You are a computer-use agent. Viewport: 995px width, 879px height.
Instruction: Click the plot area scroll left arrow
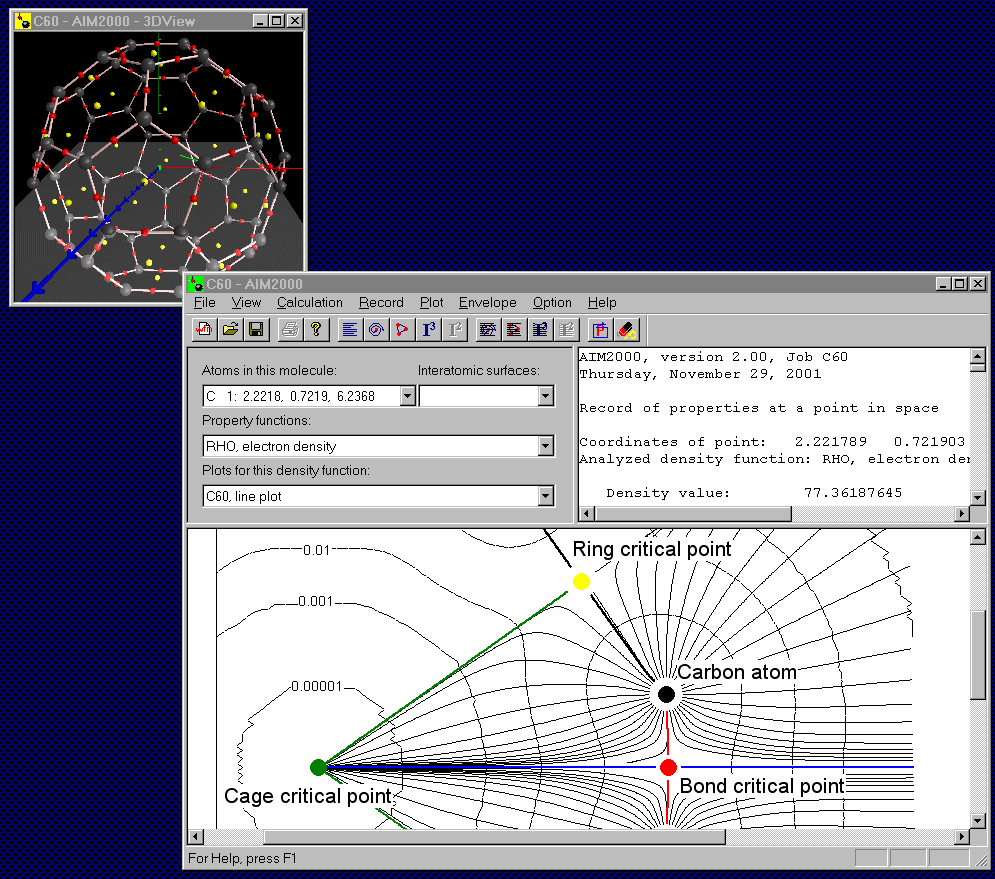pyautogui.click(x=195, y=836)
